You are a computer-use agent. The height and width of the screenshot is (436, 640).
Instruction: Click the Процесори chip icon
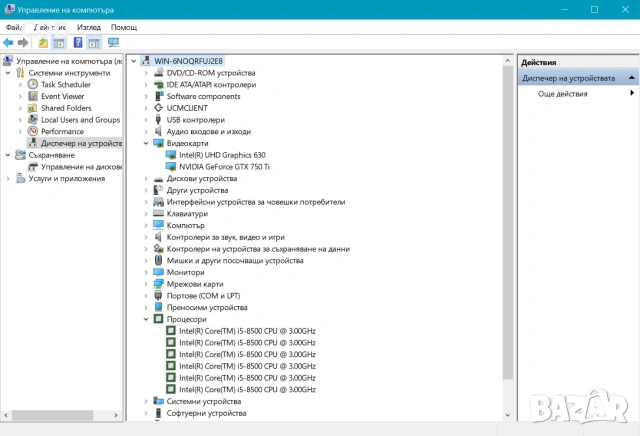158,319
